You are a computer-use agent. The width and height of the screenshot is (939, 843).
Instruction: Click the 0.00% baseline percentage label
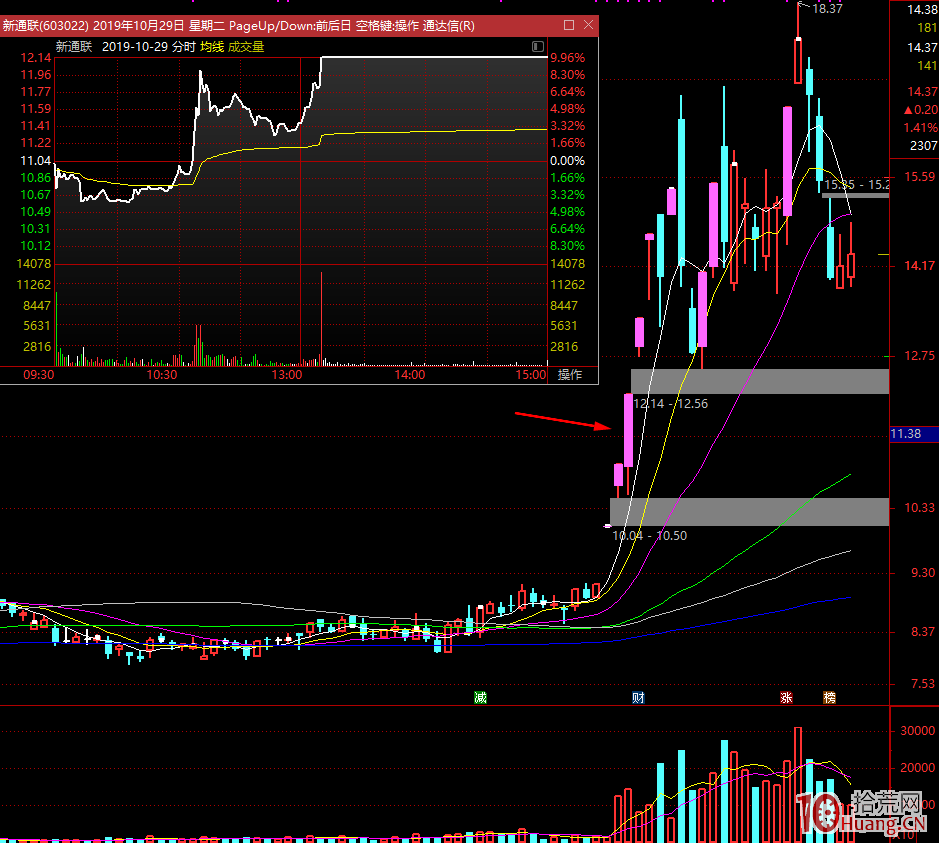tap(568, 160)
